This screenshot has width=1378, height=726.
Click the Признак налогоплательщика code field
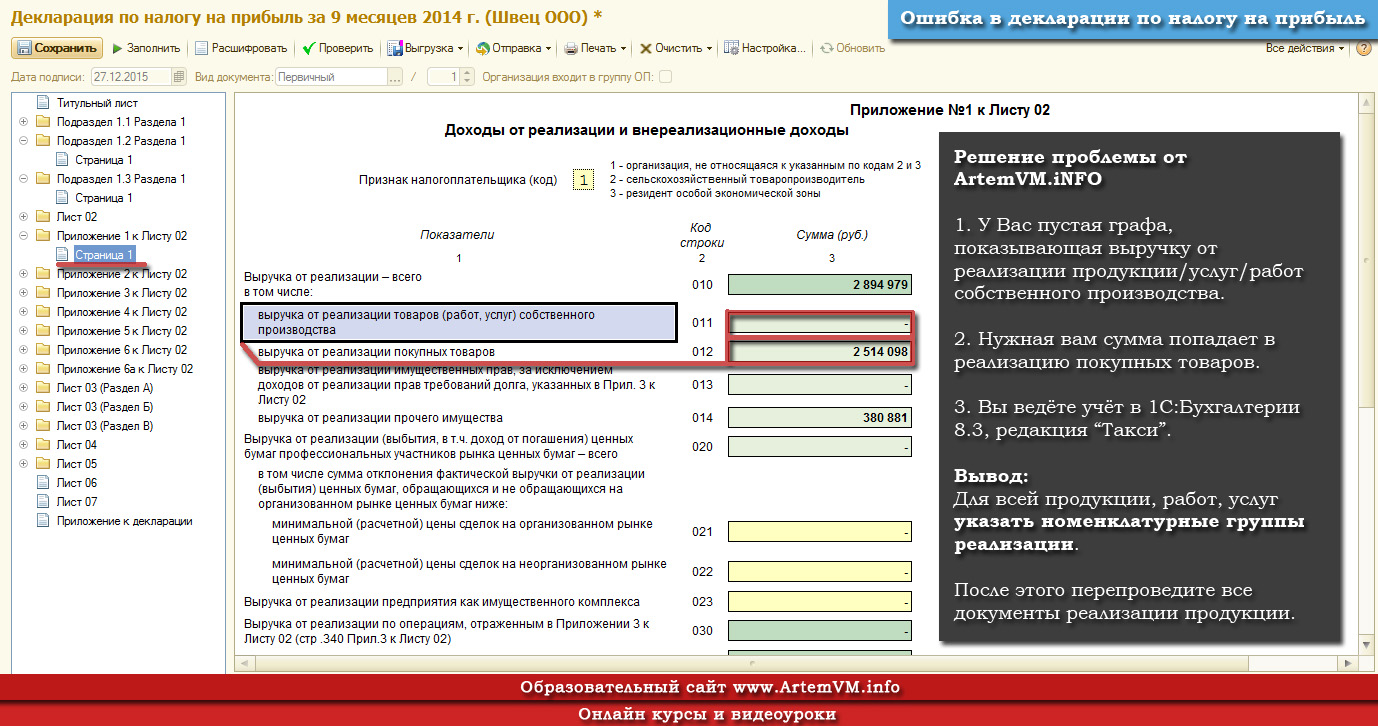[x=583, y=180]
